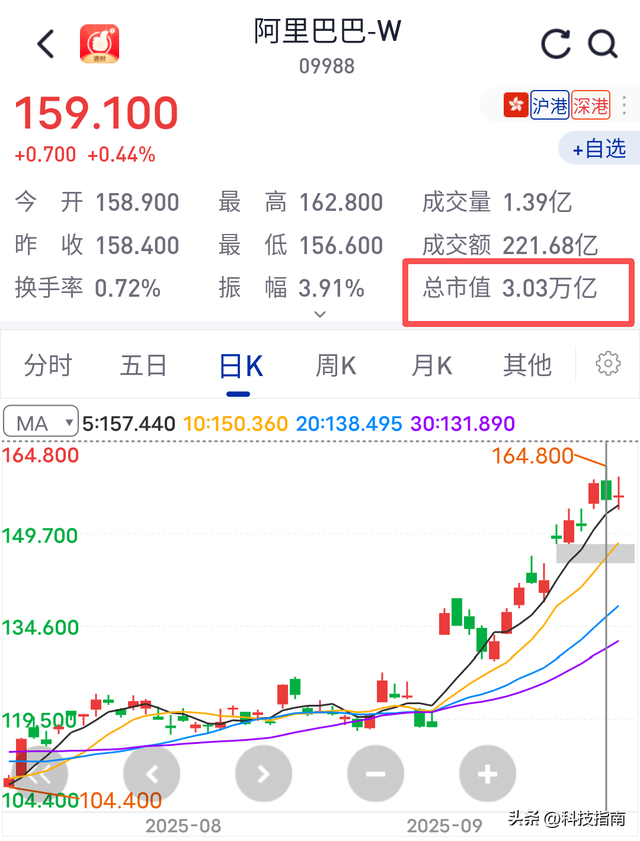Expand more quote details chevron
640x841 pixels.
(x=320, y=314)
